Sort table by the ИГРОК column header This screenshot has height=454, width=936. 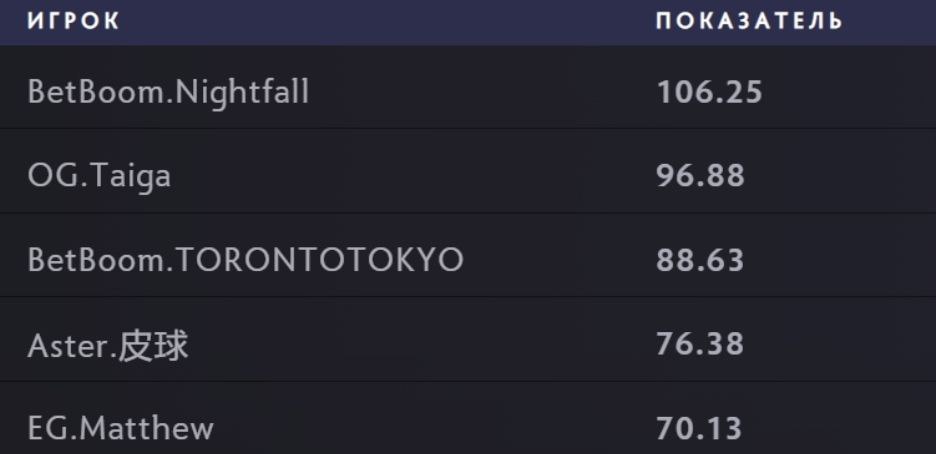coord(73,22)
